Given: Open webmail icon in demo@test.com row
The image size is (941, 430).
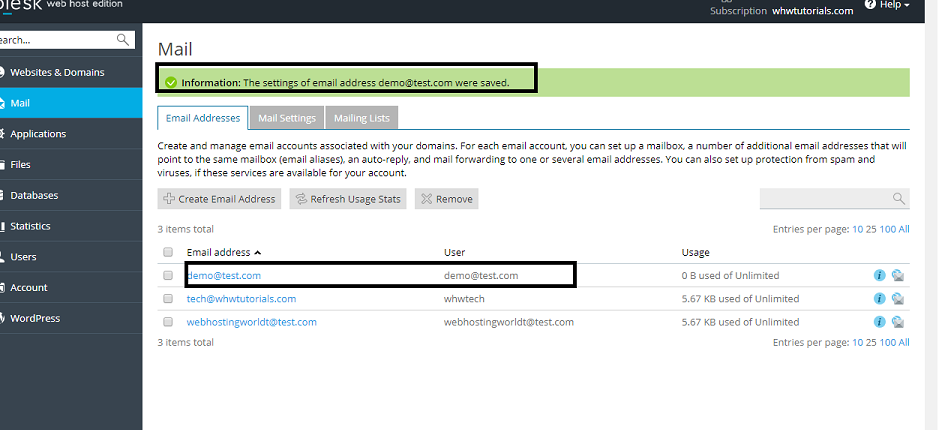Looking at the screenshot, I should (x=897, y=276).
